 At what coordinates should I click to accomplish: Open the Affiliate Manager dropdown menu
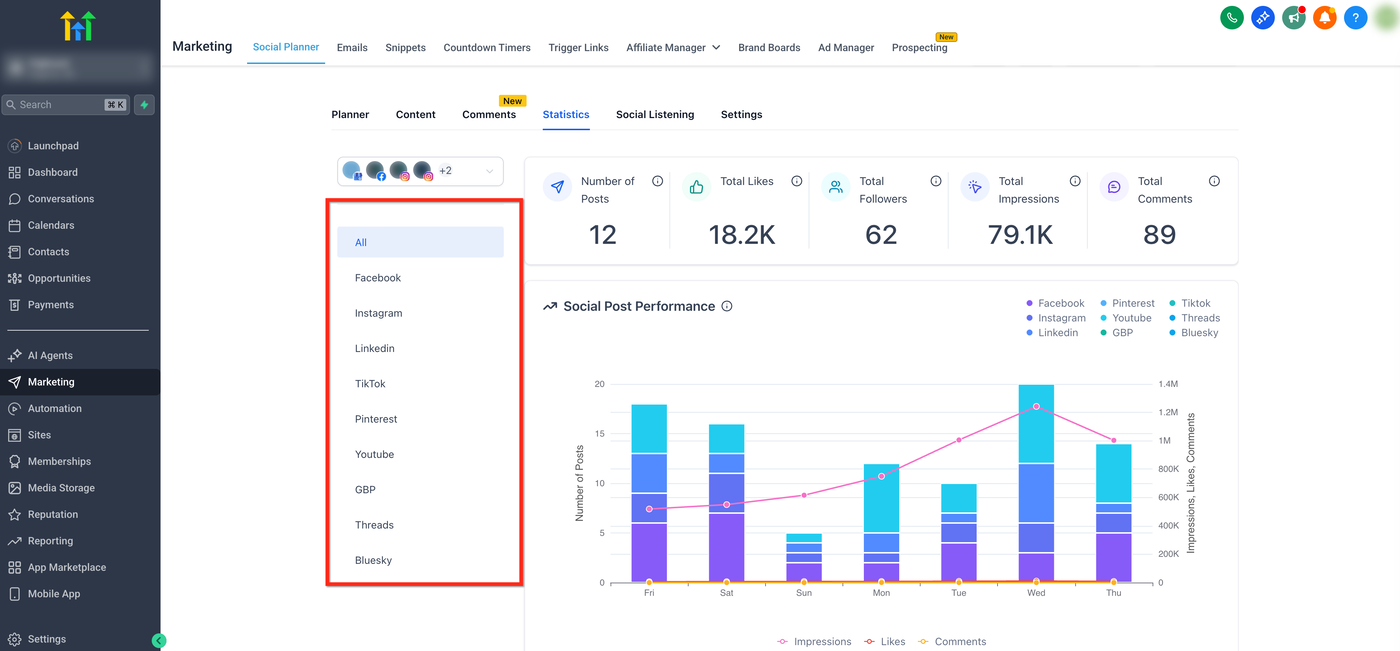pyautogui.click(x=673, y=47)
